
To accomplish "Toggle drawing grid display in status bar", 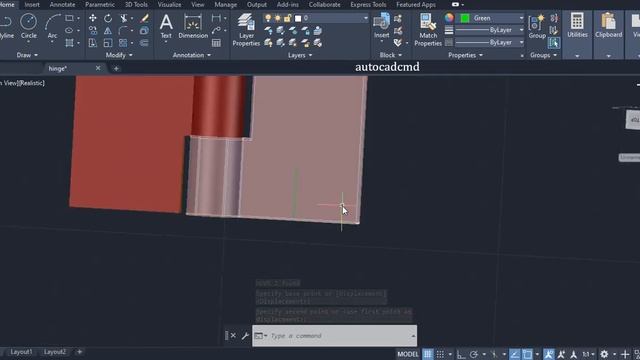I will coord(427,354).
